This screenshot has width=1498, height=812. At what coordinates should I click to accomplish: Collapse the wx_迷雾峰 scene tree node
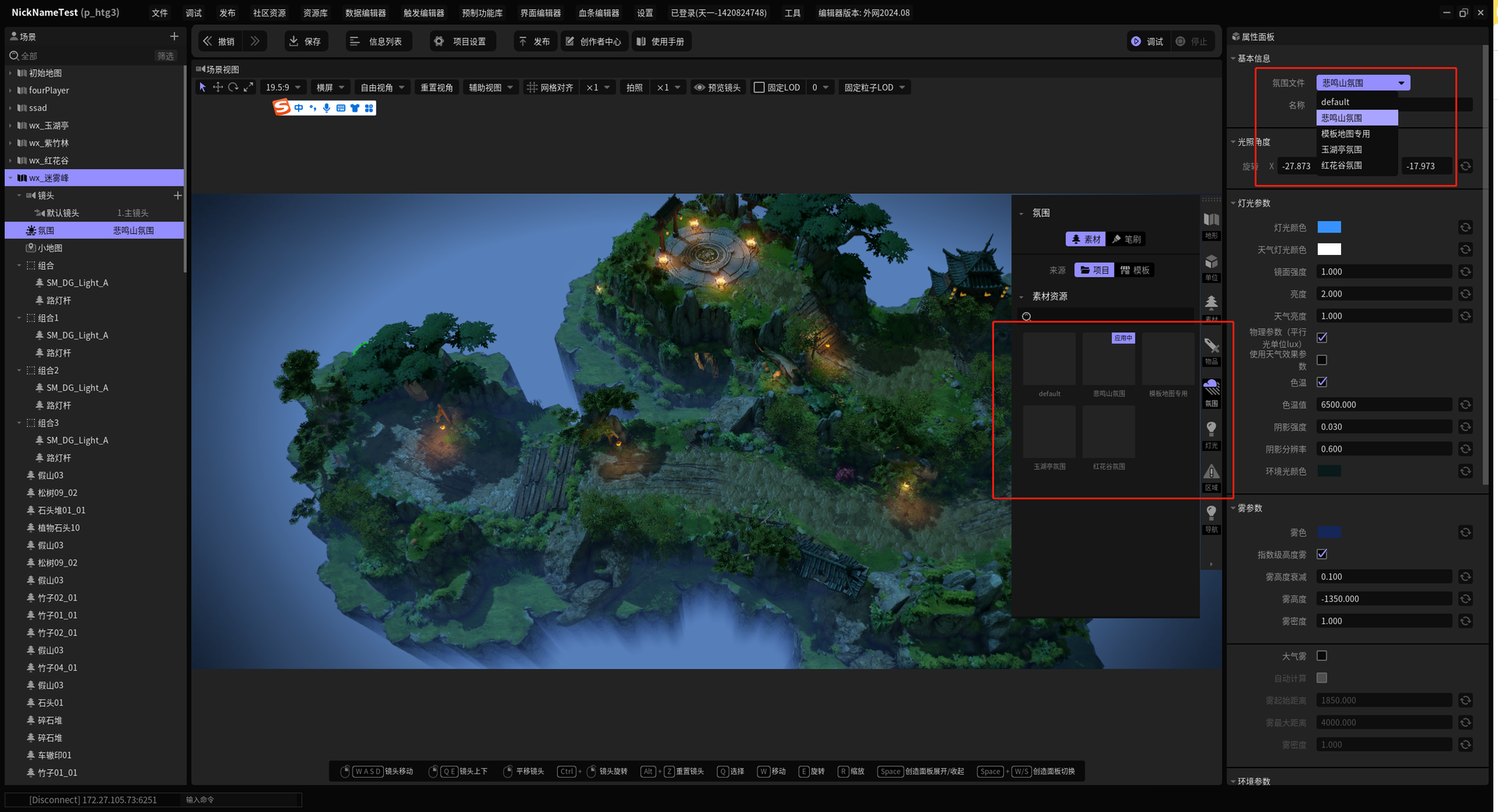(x=11, y=178)
